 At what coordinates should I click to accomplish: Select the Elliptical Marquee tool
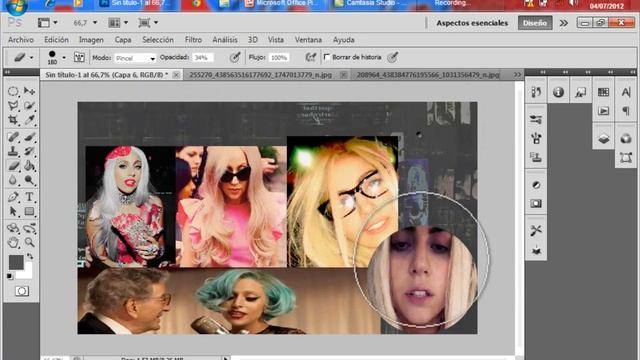click(13, 91)
